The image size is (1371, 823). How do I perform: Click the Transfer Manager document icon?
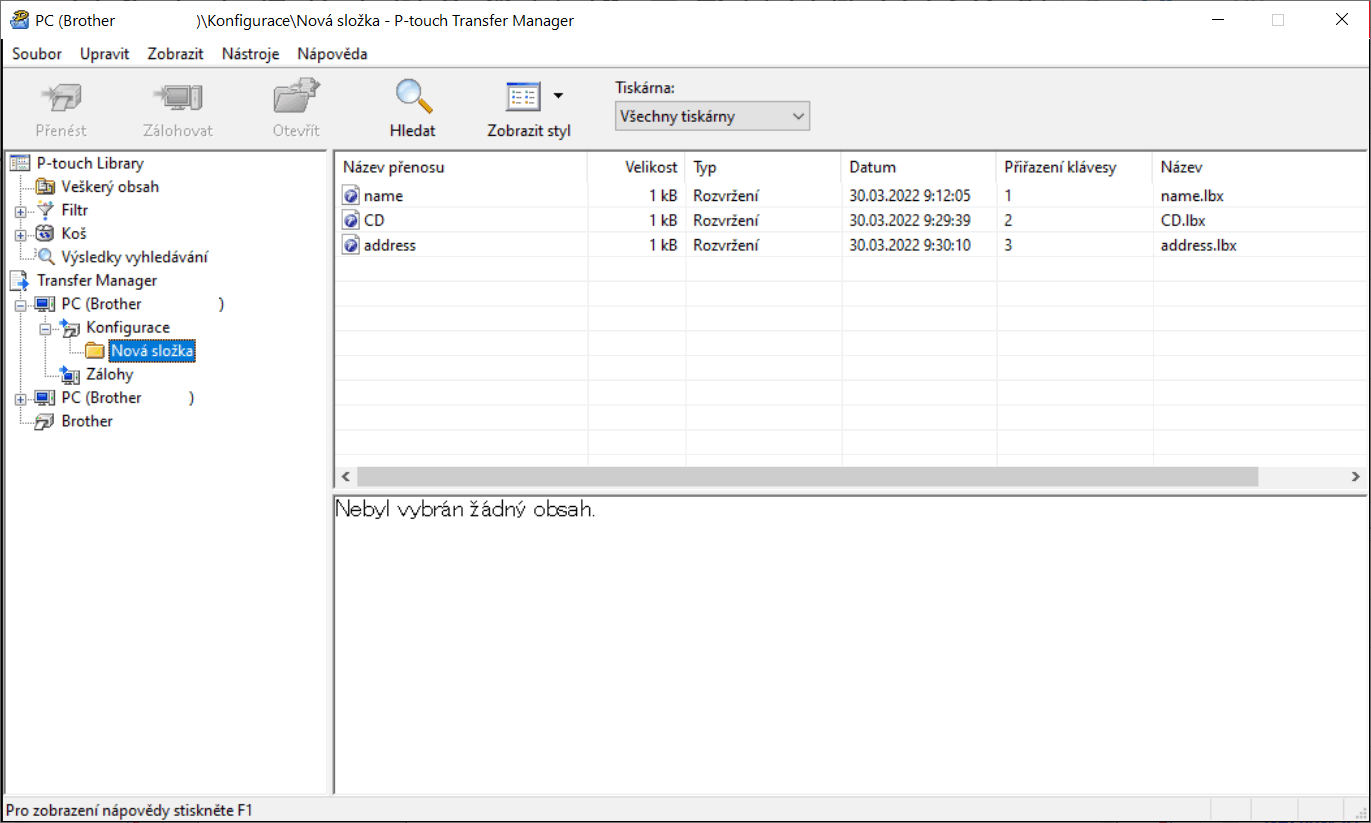(20, 280)
